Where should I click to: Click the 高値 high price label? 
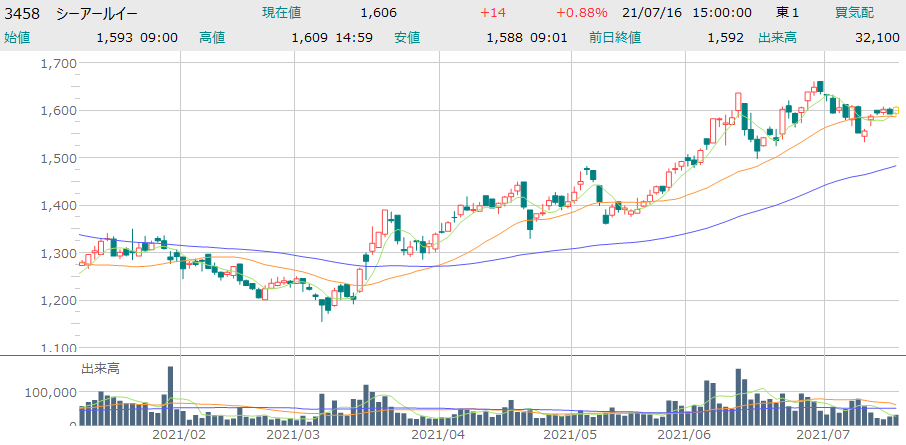[212, 38]
